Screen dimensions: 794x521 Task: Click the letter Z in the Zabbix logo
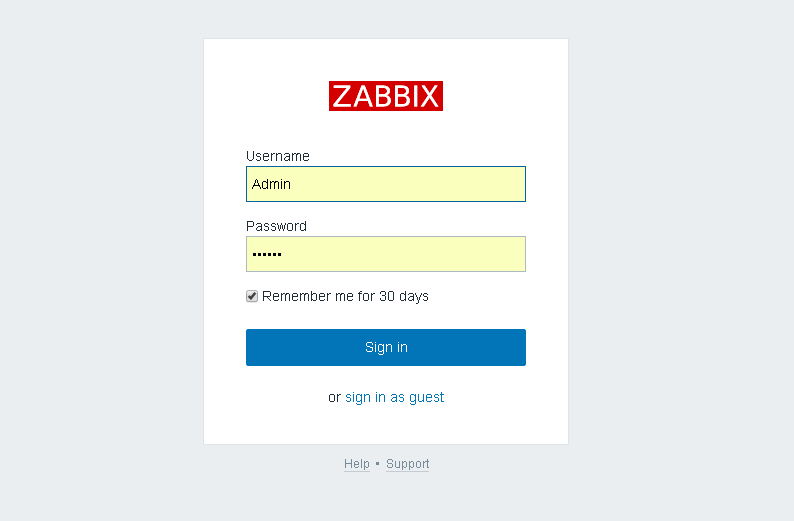(342, 96)
